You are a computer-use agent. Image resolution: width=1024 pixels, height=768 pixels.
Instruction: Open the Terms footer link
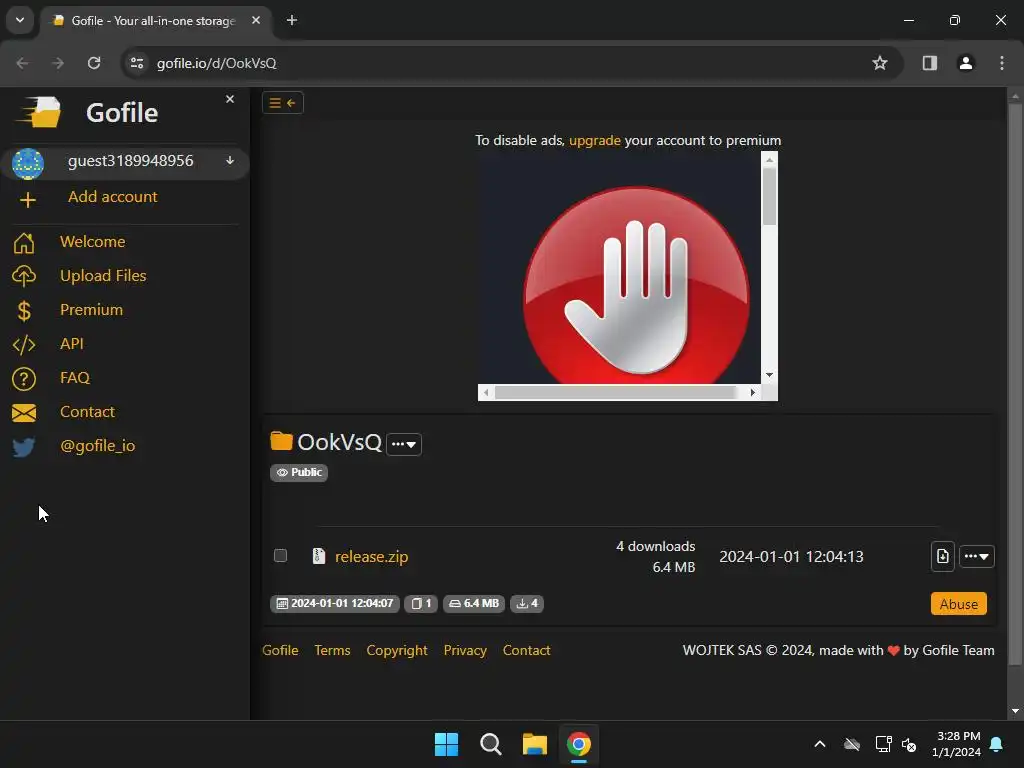(x=332, y=650)
